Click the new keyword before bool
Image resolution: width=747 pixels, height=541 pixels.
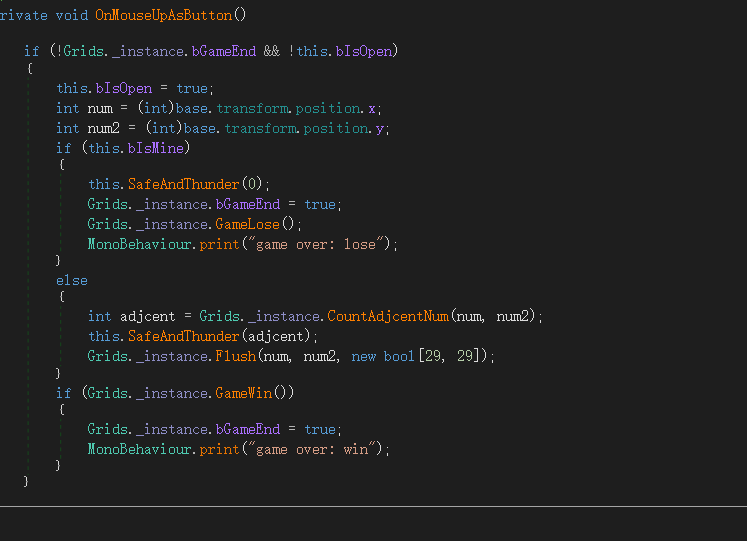pos(363,357)
